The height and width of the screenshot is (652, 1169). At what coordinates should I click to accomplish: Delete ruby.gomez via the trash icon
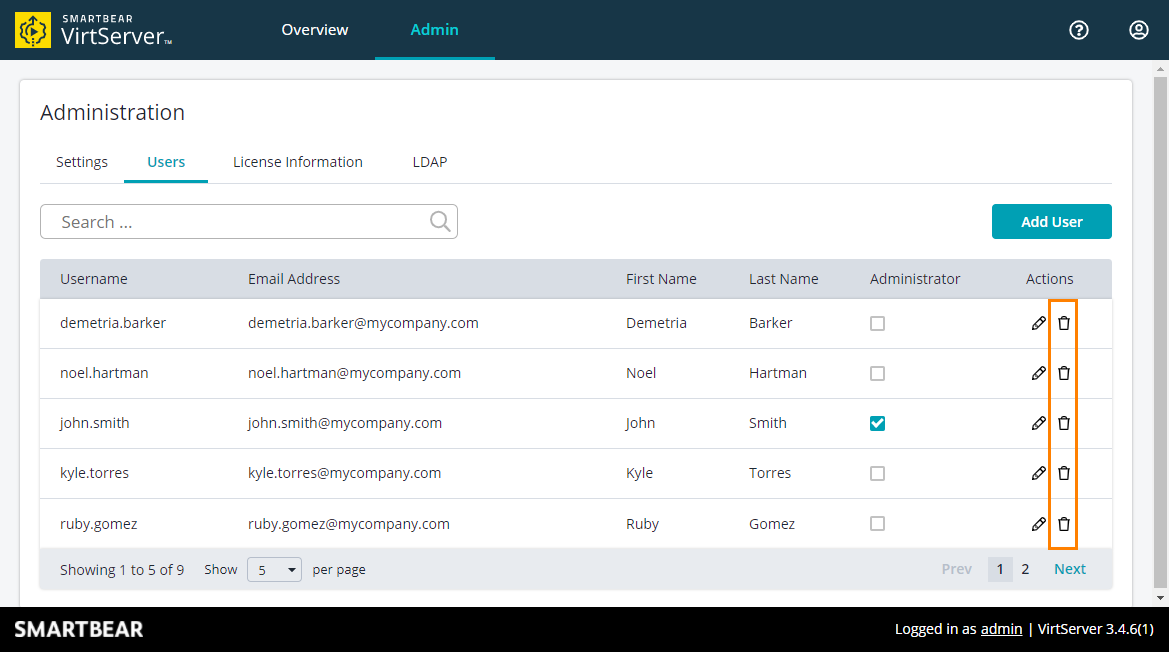point(1063,523)
